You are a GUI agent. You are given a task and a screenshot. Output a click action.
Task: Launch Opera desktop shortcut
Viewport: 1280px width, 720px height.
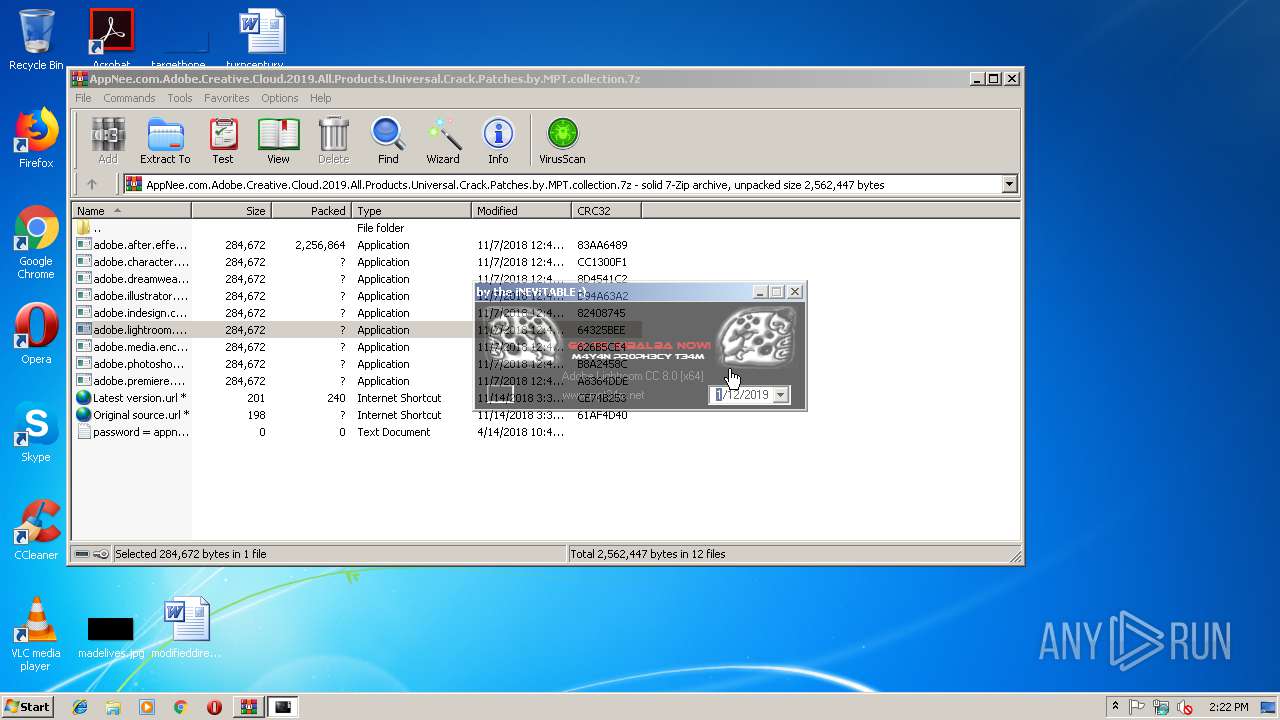tap(36, 334)
